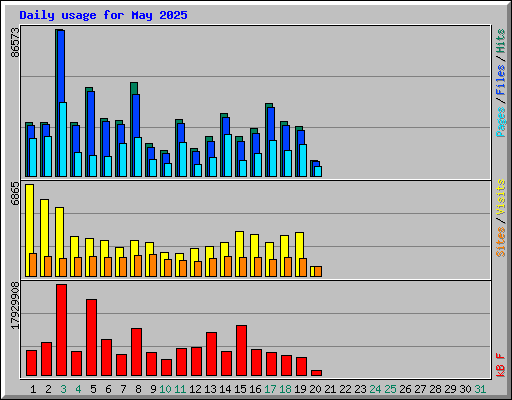Select the tallest blue Files bar for day 3
Image resolution: width=512 pixels, height=400 pixels.
point(62,67)
